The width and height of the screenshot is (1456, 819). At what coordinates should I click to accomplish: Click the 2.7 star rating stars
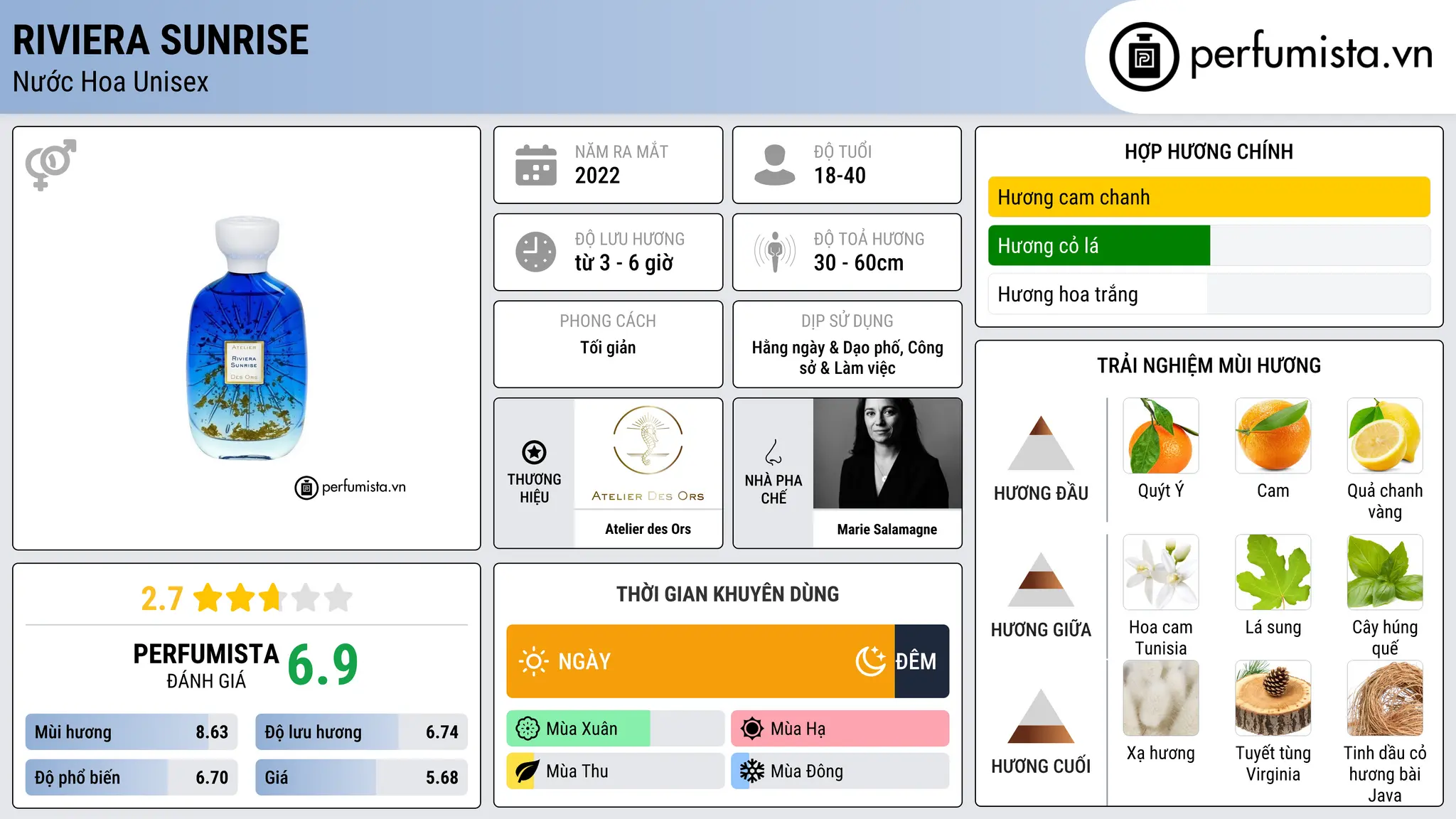pyautogui.click(x=273, y=598)
